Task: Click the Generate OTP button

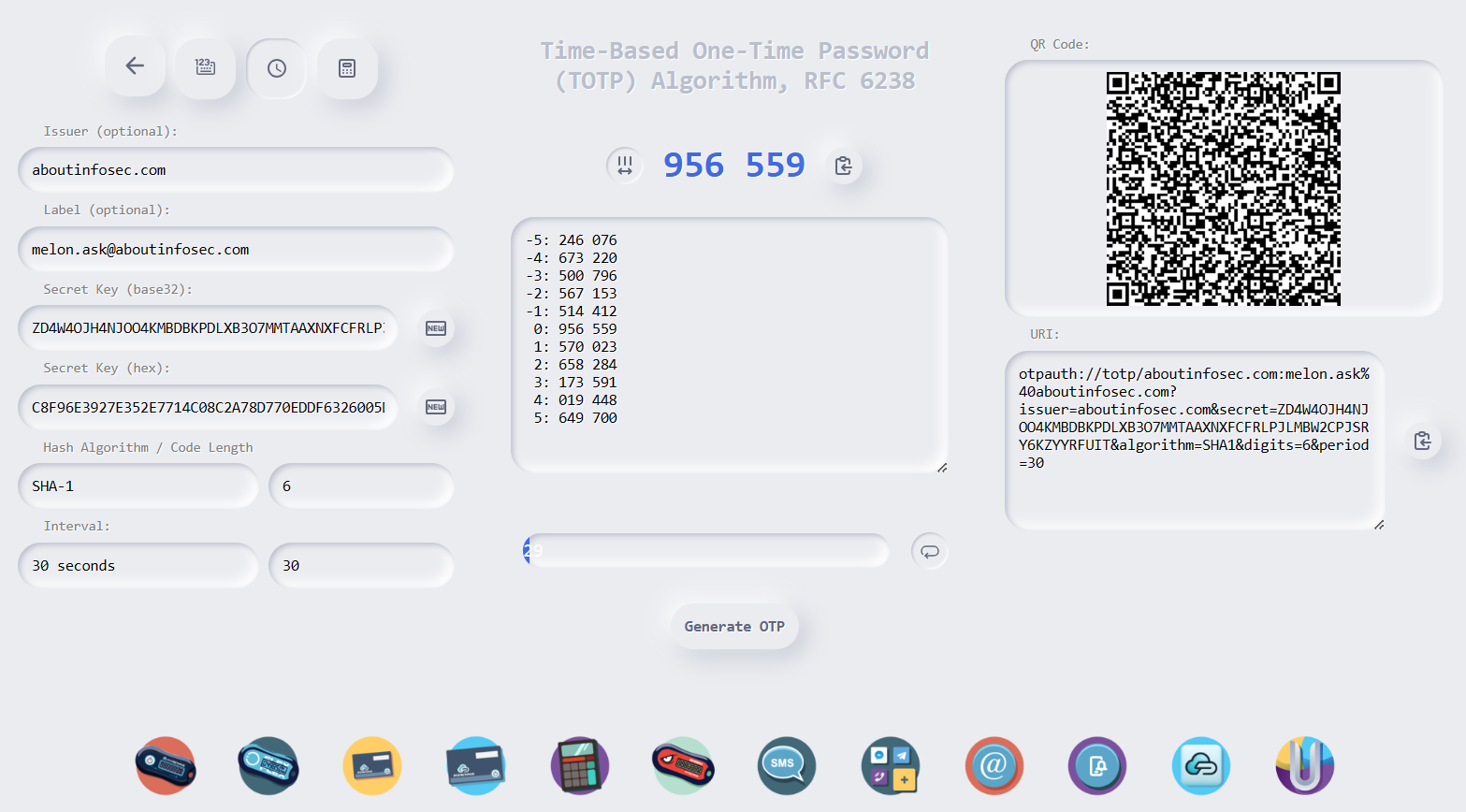Action: [x=734, y=626]
